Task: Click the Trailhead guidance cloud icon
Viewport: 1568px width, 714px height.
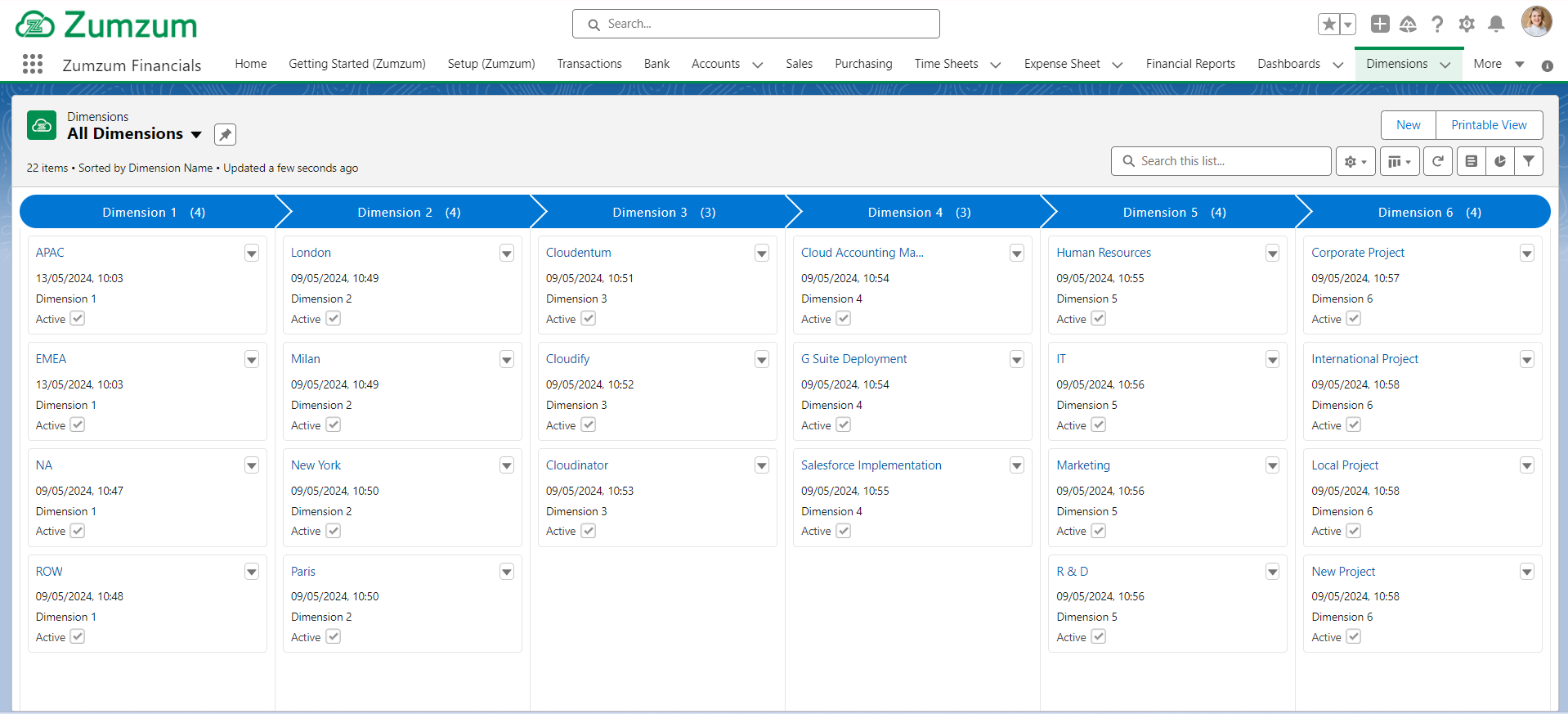Action: [1408, 24]
